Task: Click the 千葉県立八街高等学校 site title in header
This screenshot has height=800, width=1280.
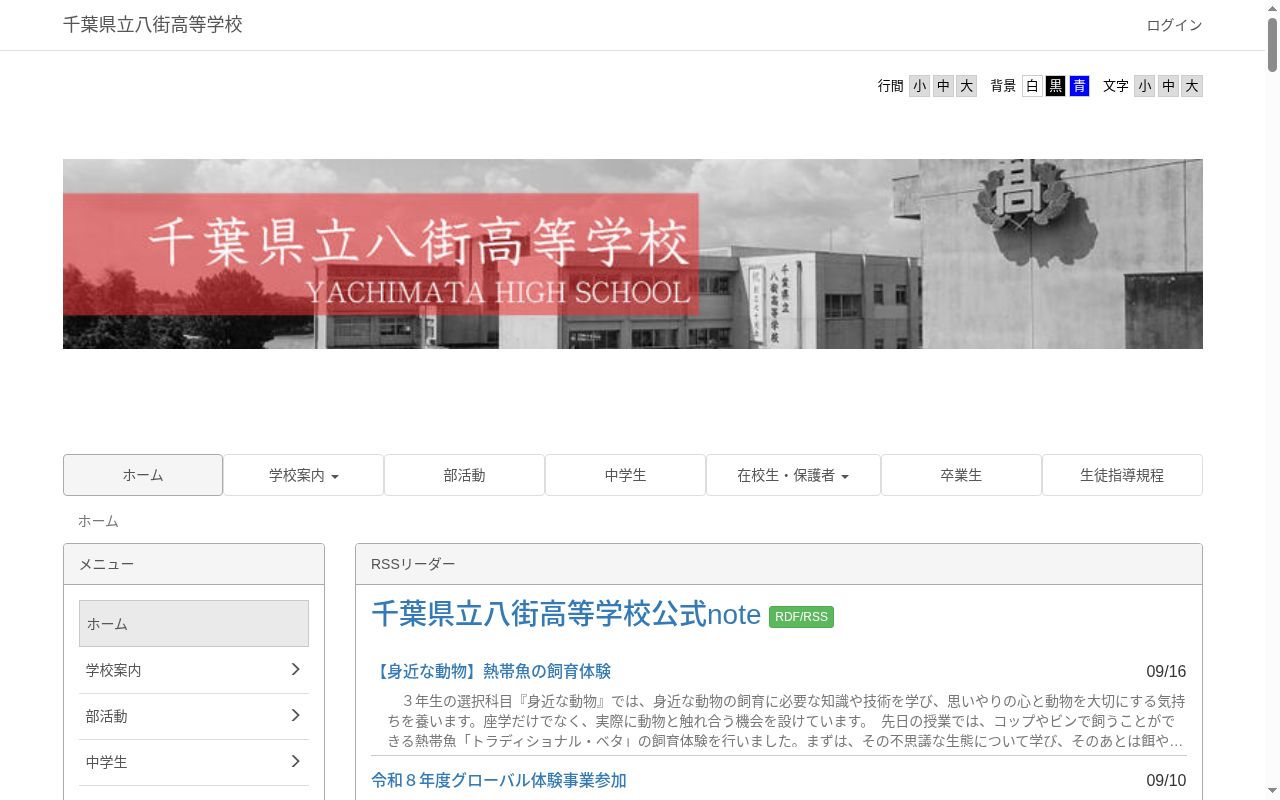Action: 153,25
